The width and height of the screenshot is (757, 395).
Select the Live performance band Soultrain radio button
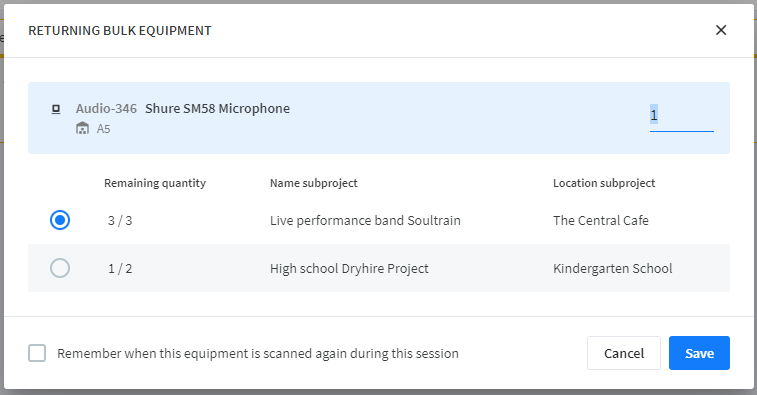pyautogui.click(x=60, y=220)
